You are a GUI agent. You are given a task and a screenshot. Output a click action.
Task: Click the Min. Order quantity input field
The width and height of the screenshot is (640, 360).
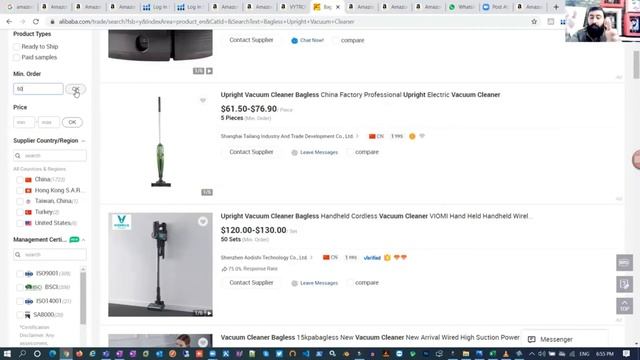pos(38,89)
